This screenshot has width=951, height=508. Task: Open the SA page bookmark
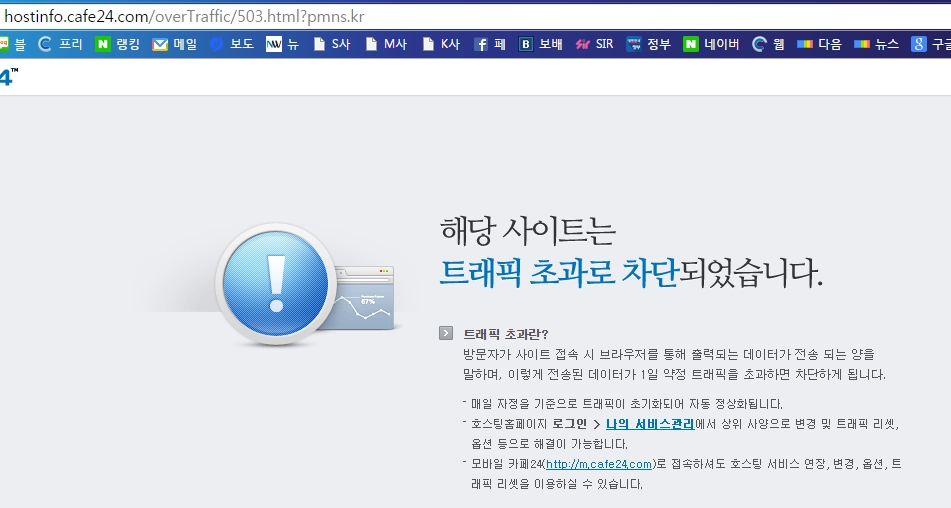[332, 44]
